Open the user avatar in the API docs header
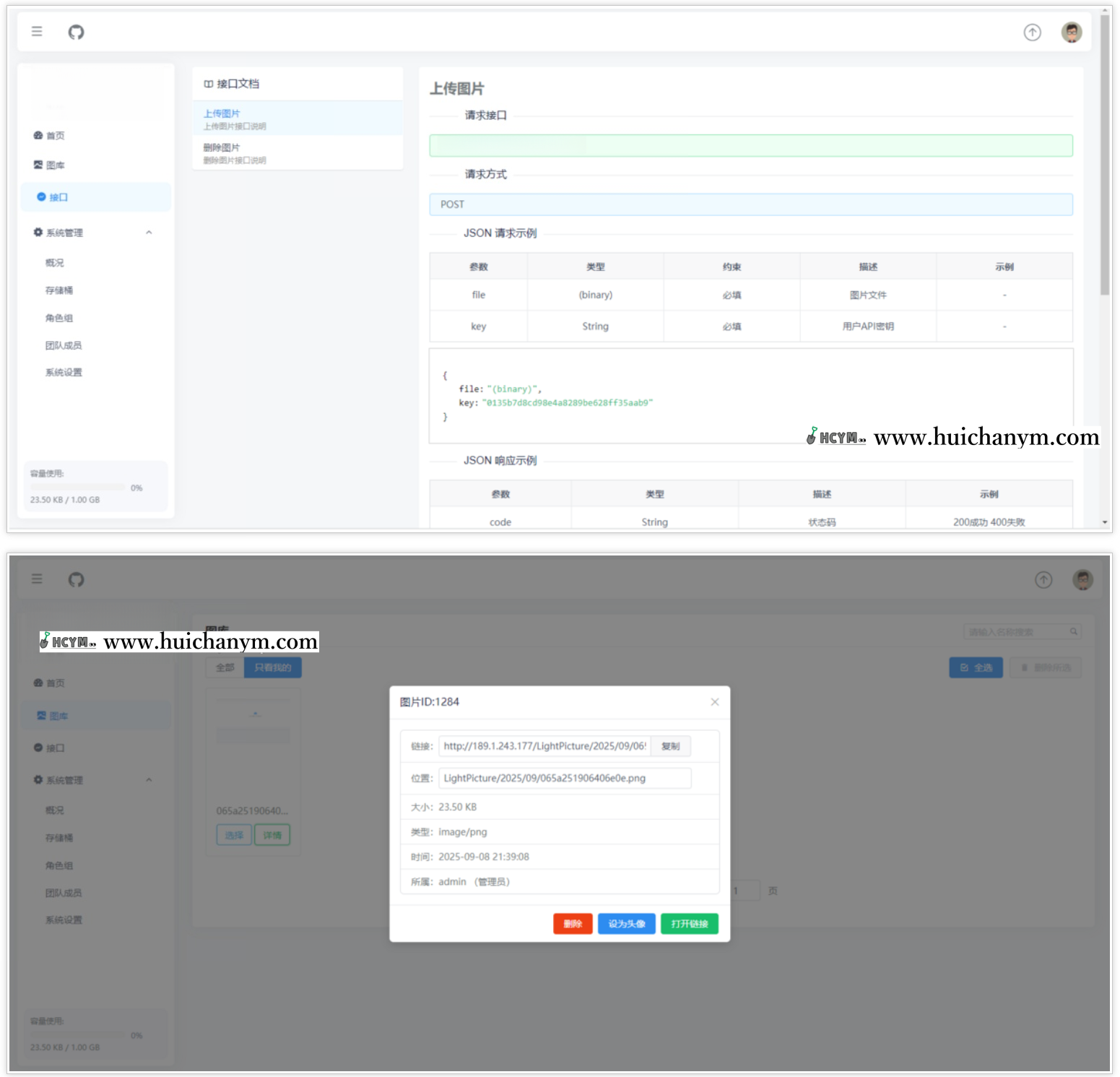The image size is (1120, 1077). 1071,33
